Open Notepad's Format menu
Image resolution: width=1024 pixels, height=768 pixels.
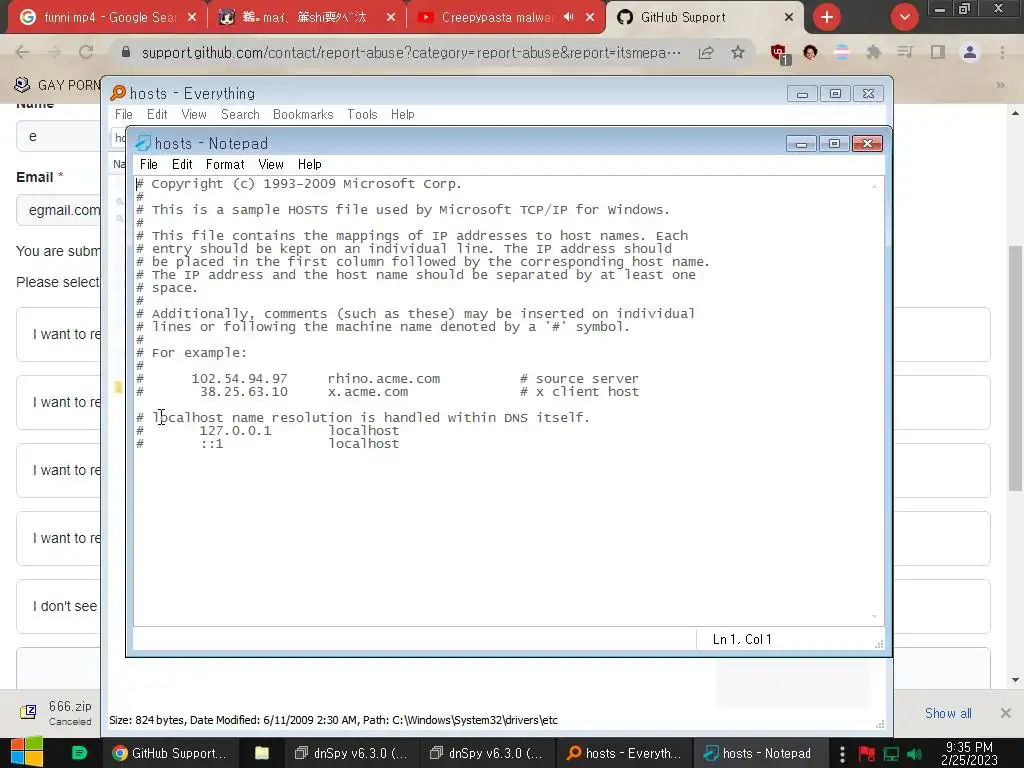tap(225, 165)
